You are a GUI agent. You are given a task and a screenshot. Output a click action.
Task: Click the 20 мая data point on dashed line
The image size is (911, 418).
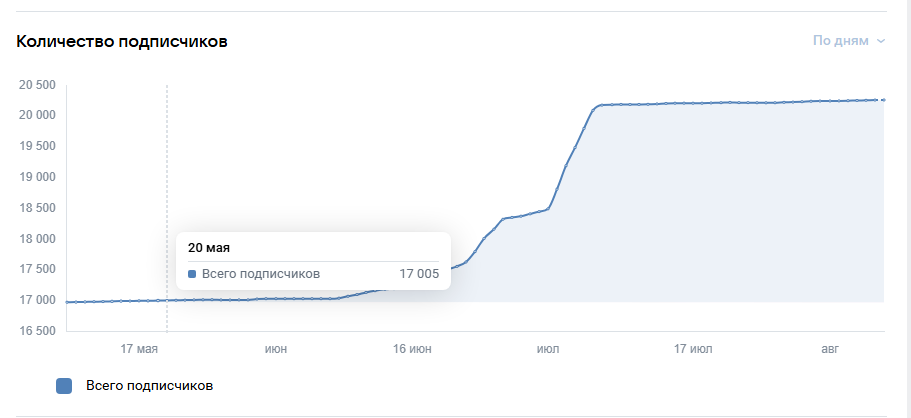click(167, 301)
